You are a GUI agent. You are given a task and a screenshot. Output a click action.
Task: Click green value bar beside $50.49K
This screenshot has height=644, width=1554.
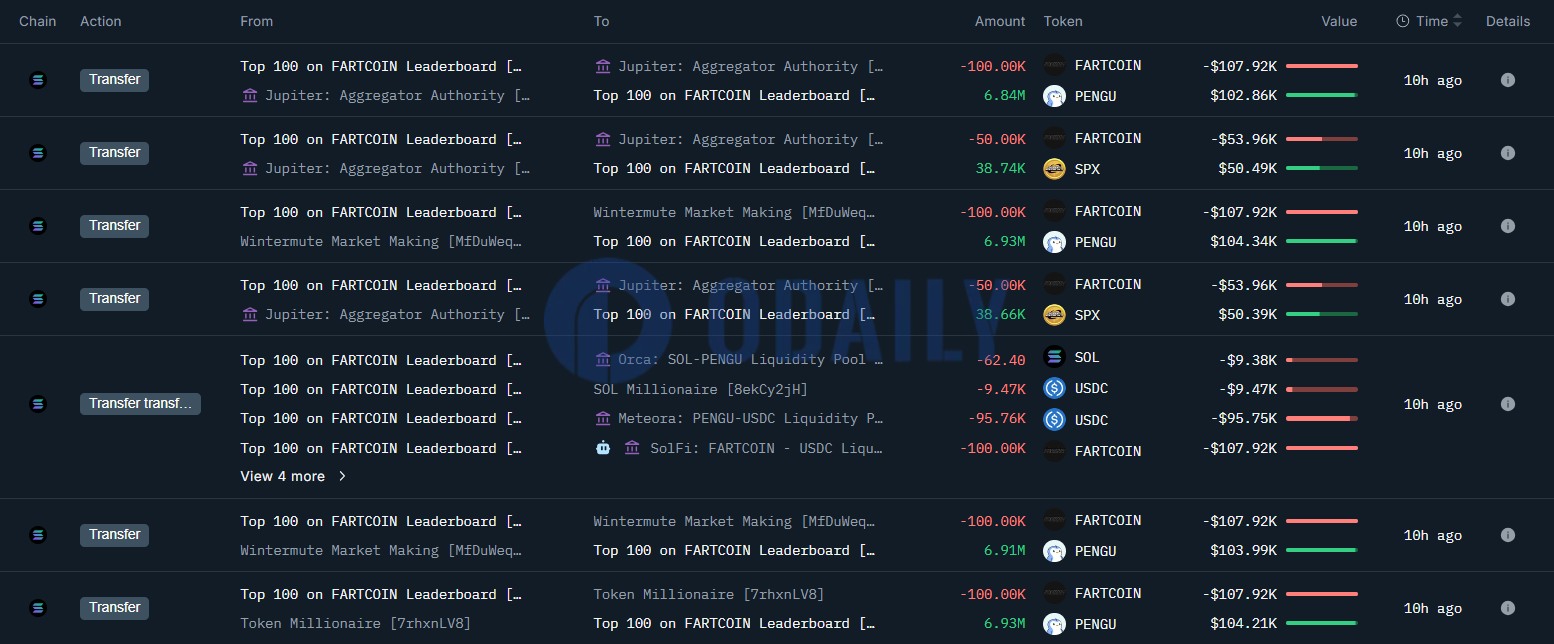(1321, 168)
